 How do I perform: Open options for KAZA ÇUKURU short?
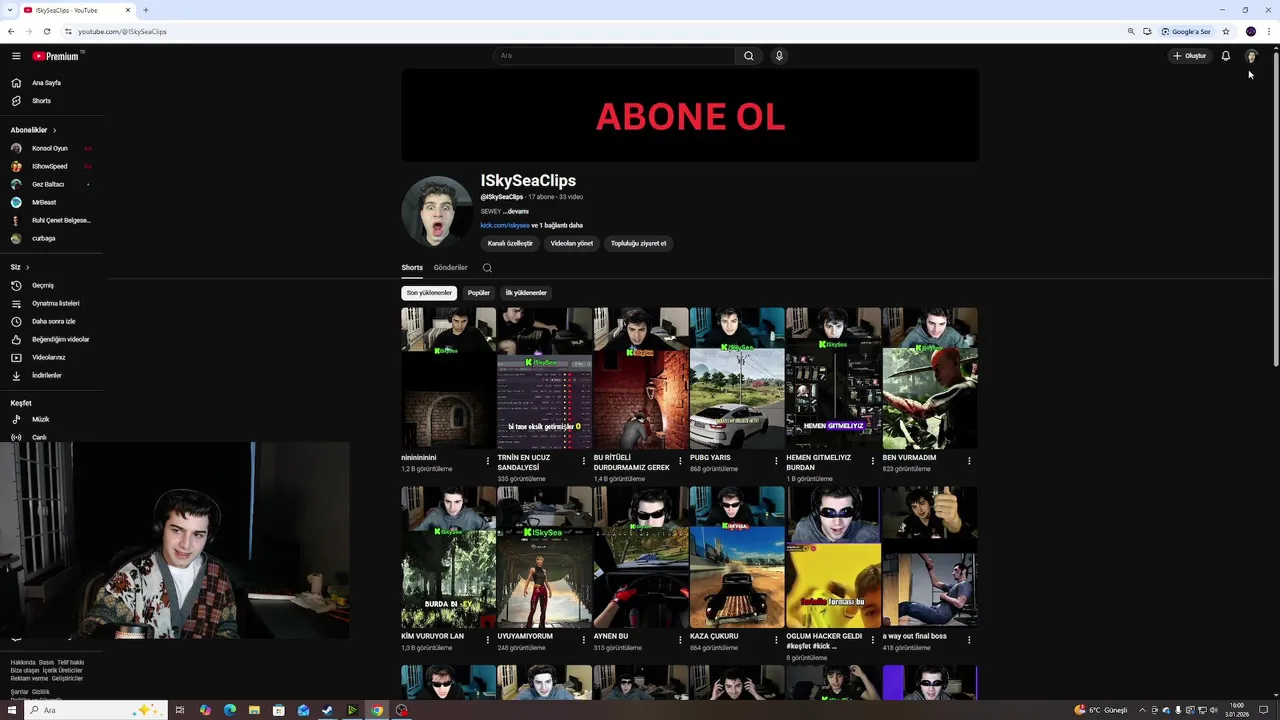pyautogui.click(x=776, y=639)
